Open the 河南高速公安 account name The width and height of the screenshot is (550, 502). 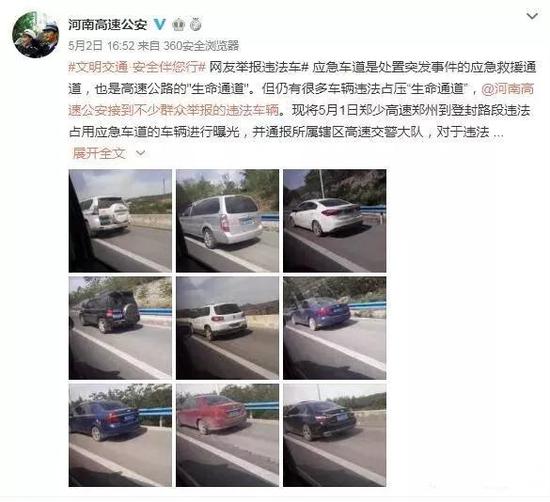[107, 25]
